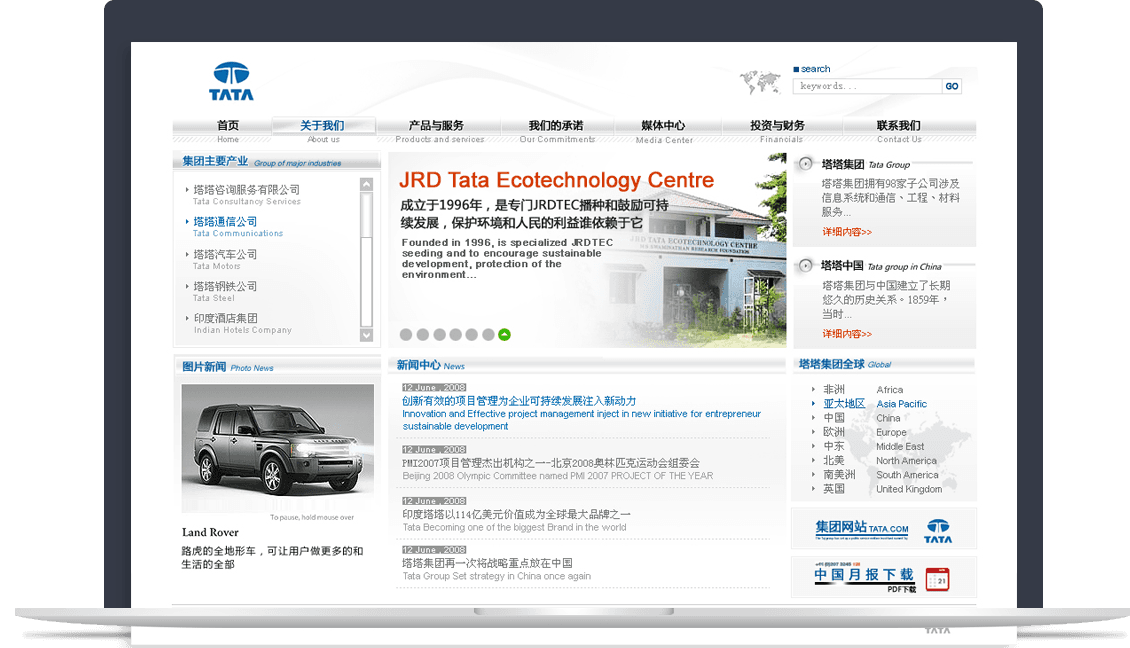Screen dimensions: 1130x648
Task: Expand 中国 China in the Global list
Action: [x=833, y=418]
